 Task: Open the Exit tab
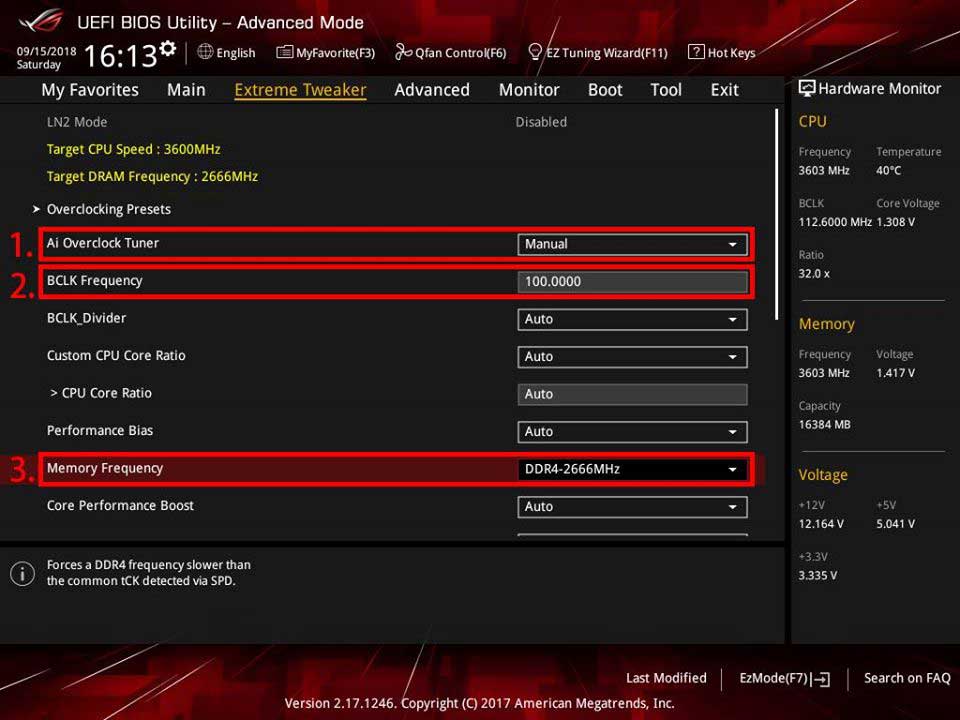(x=725, y=90)
